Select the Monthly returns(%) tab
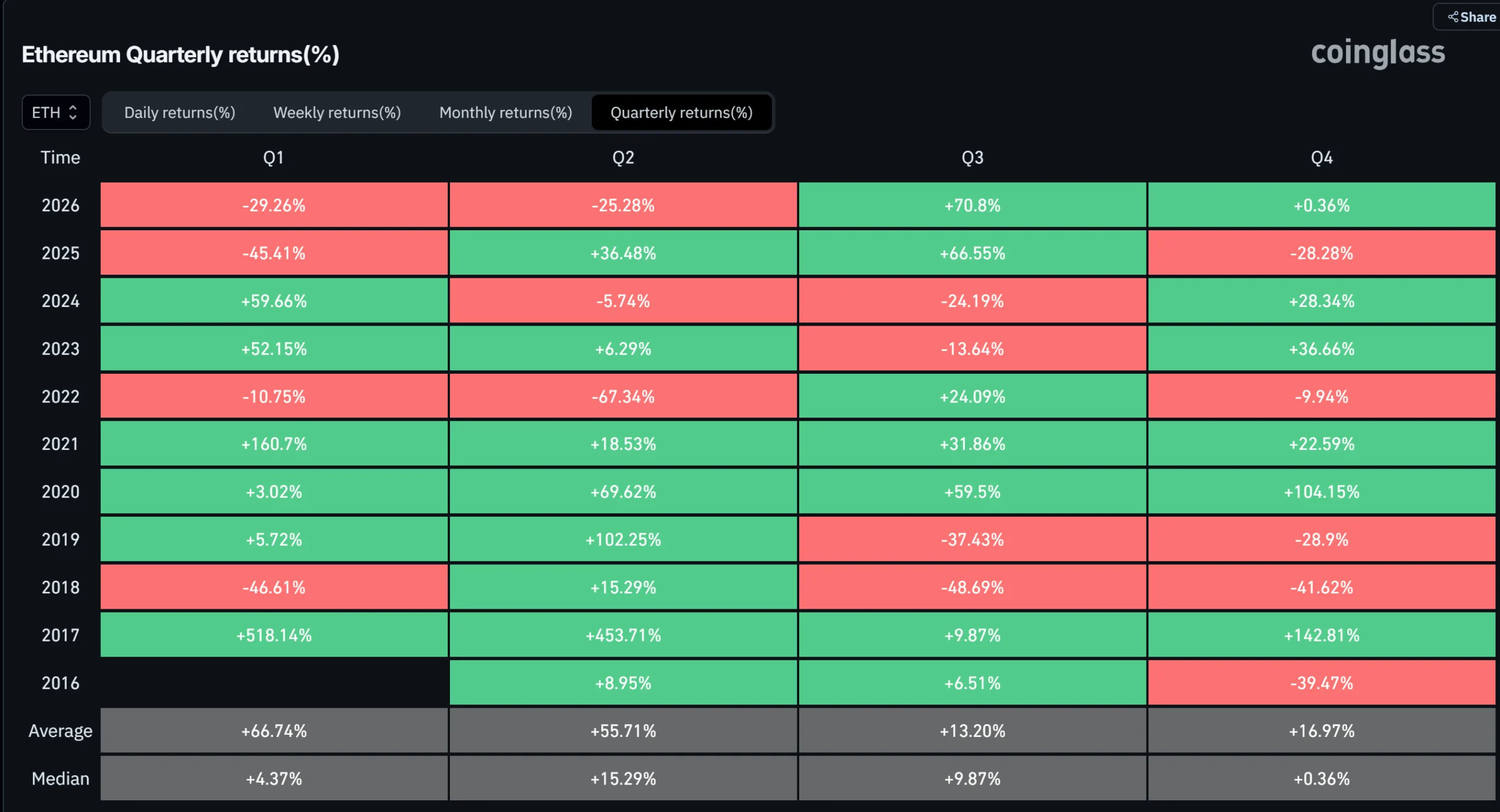This screenshot has width=1500, height=812. [x=506, y=112]
